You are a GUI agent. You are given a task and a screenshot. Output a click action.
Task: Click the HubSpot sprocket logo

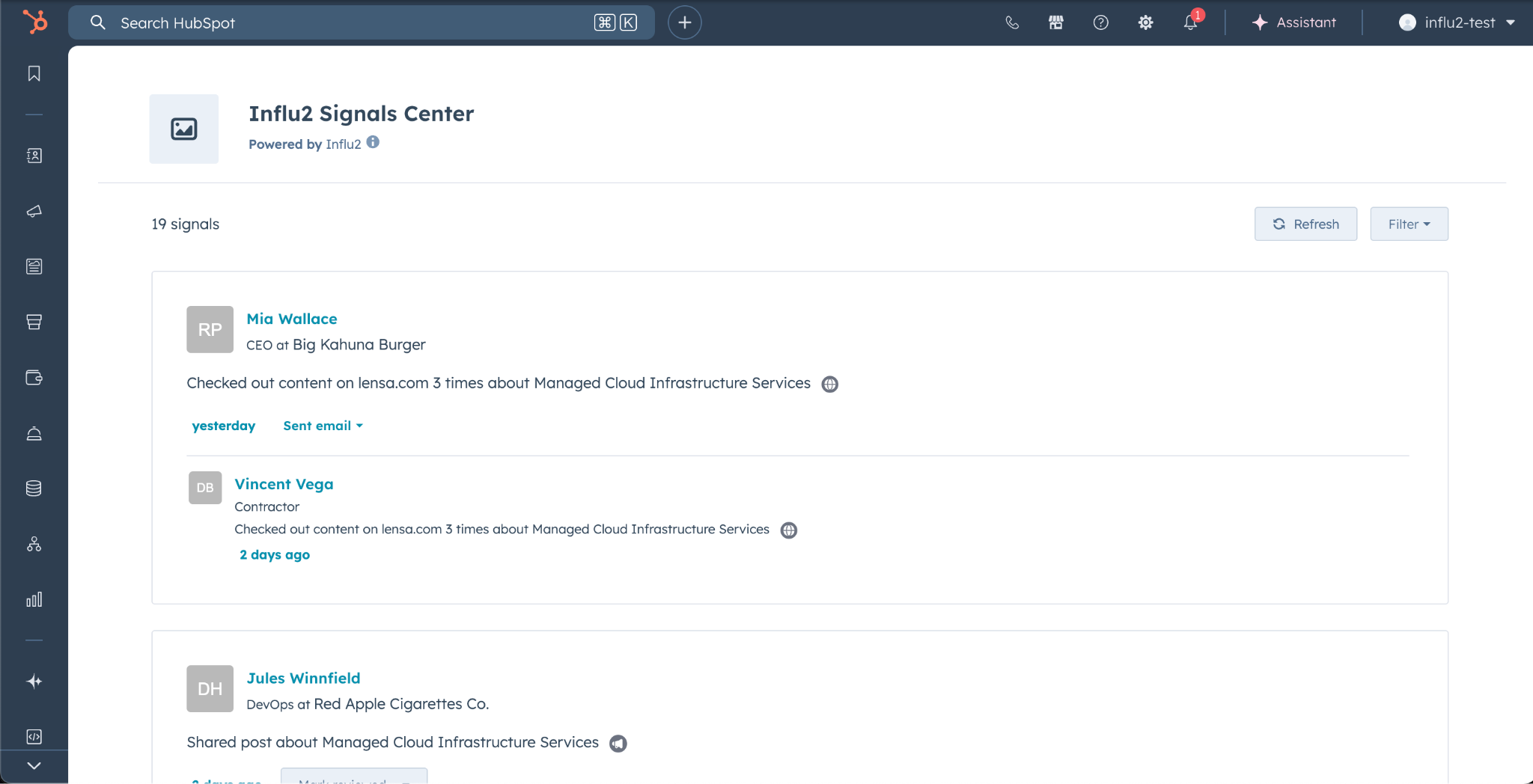34,22
